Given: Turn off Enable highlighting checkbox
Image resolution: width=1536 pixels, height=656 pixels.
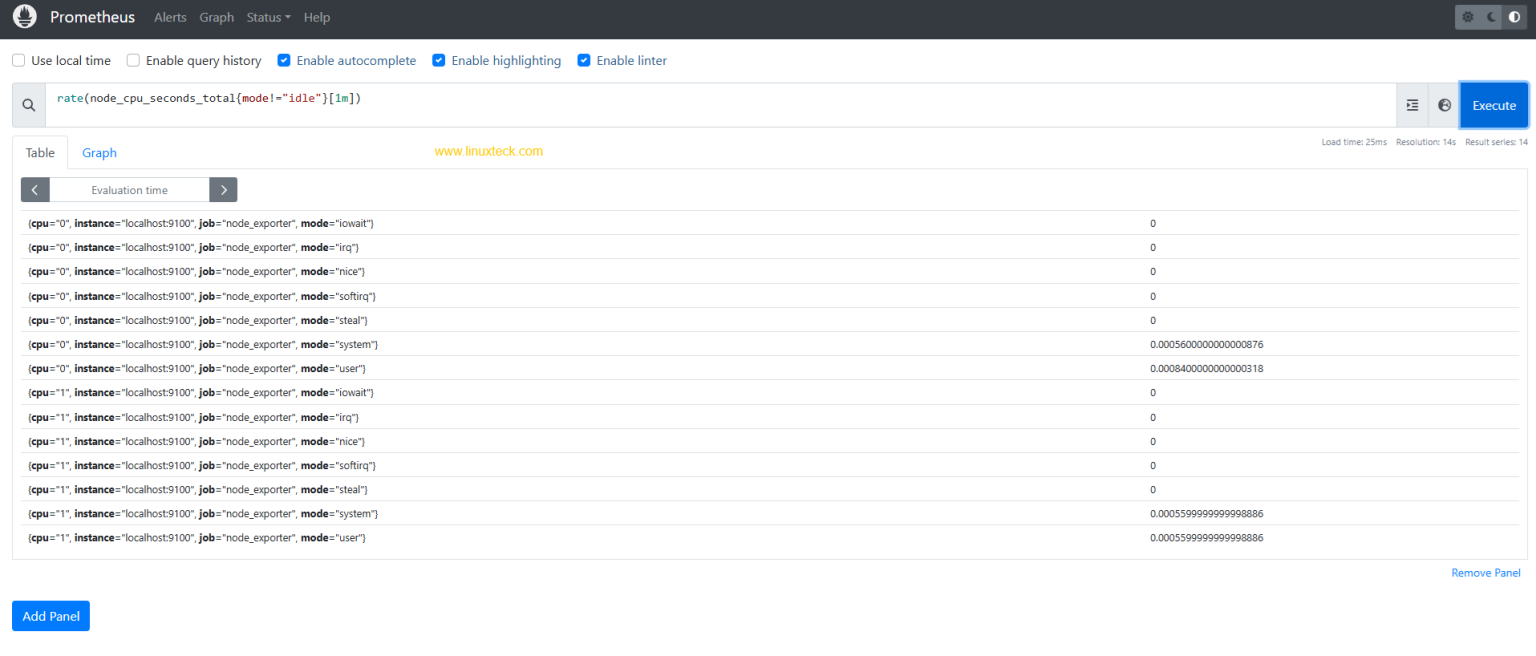Looking at the screenshot, I should (438, 61).
